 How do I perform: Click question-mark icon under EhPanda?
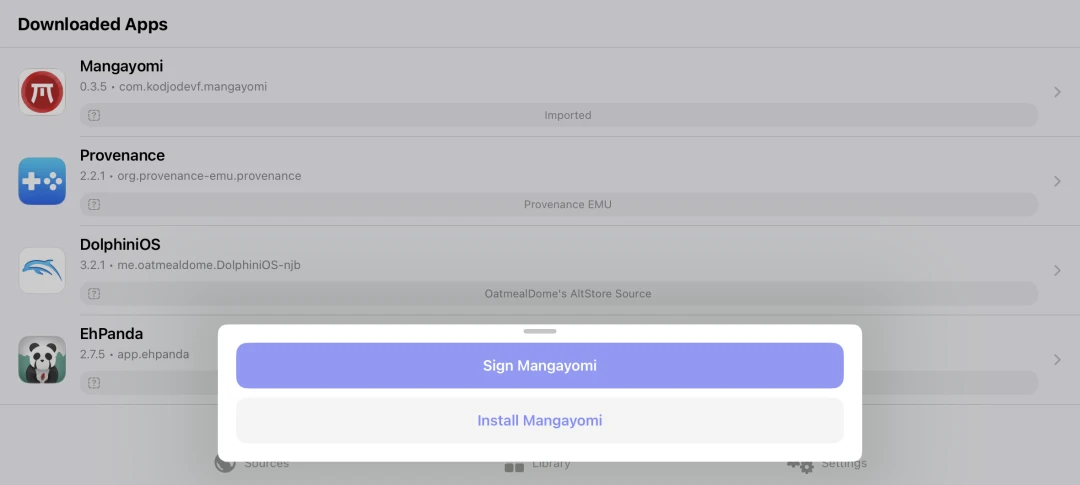click(x=94, y=382)
